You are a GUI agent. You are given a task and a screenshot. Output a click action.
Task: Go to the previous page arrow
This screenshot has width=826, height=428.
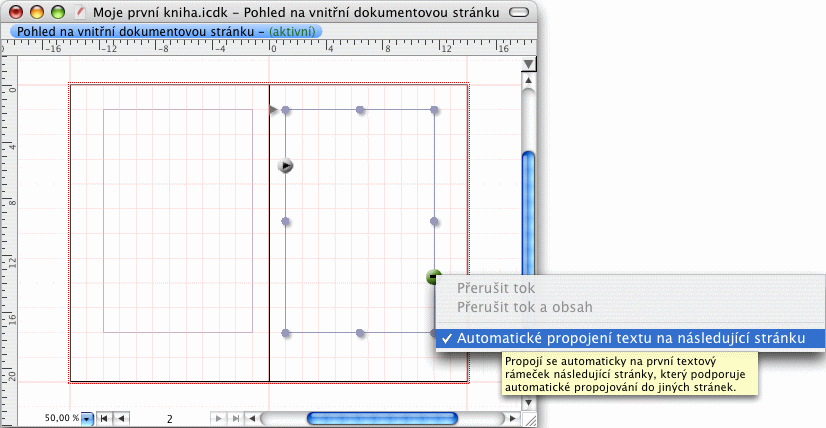pos(121,419)
